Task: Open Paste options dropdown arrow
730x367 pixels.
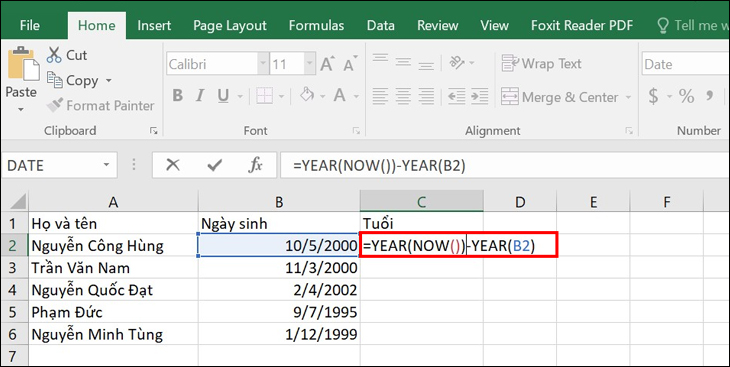Action: pos(20,110)
